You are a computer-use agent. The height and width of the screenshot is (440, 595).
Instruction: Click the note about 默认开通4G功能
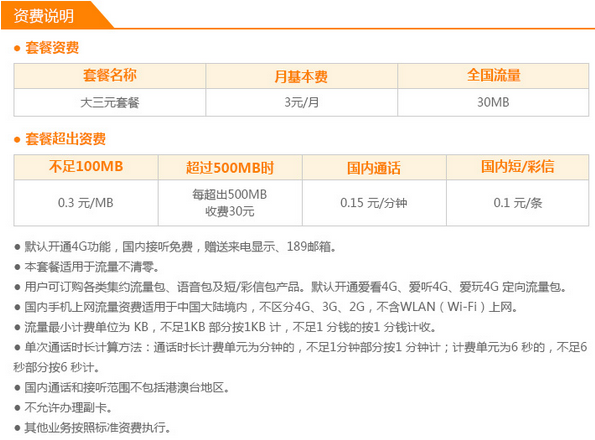pos(181,247)
